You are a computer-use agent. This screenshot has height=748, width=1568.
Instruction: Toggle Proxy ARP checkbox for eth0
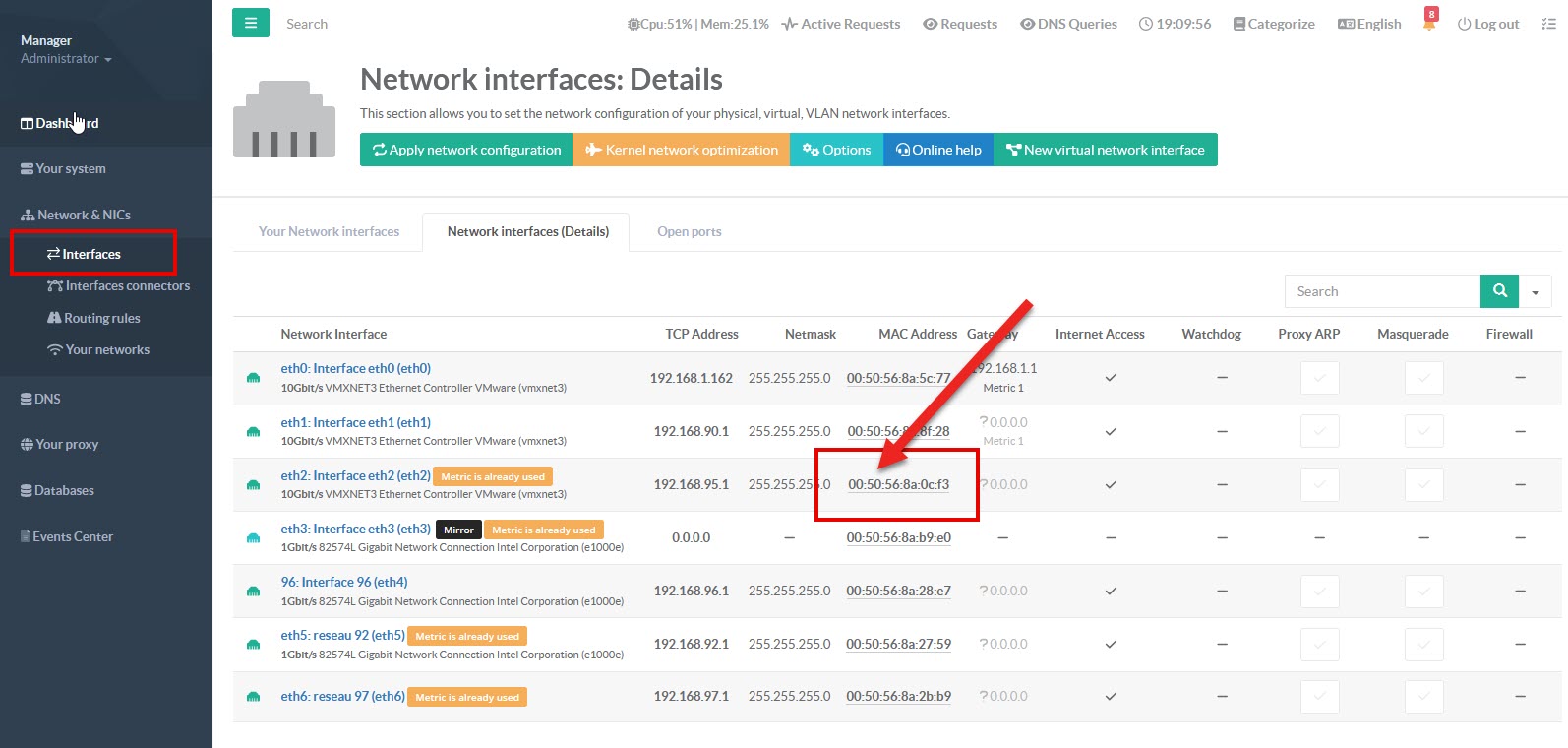1319,378
